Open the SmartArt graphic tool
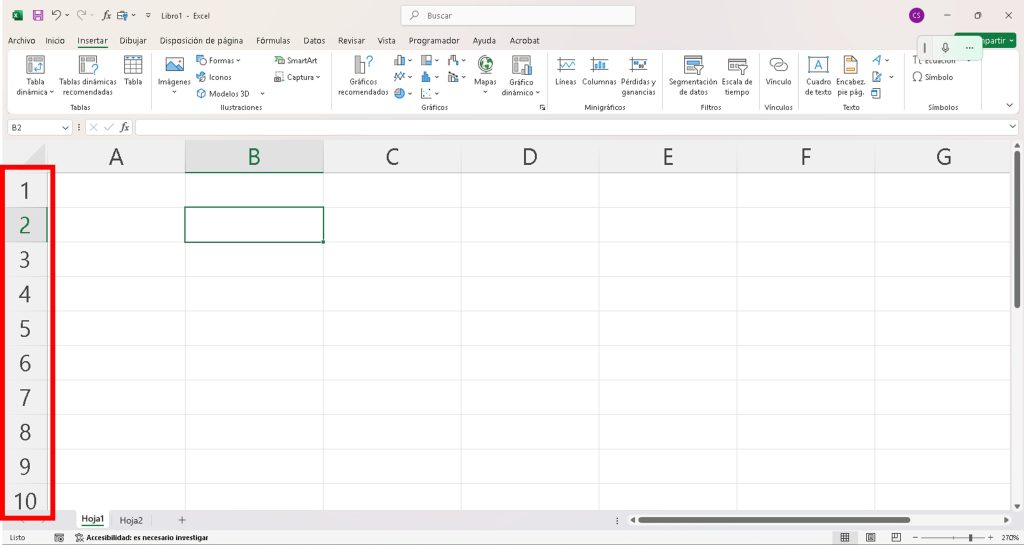This screenshot has height=545, width=1024. [x=295, y=60]
